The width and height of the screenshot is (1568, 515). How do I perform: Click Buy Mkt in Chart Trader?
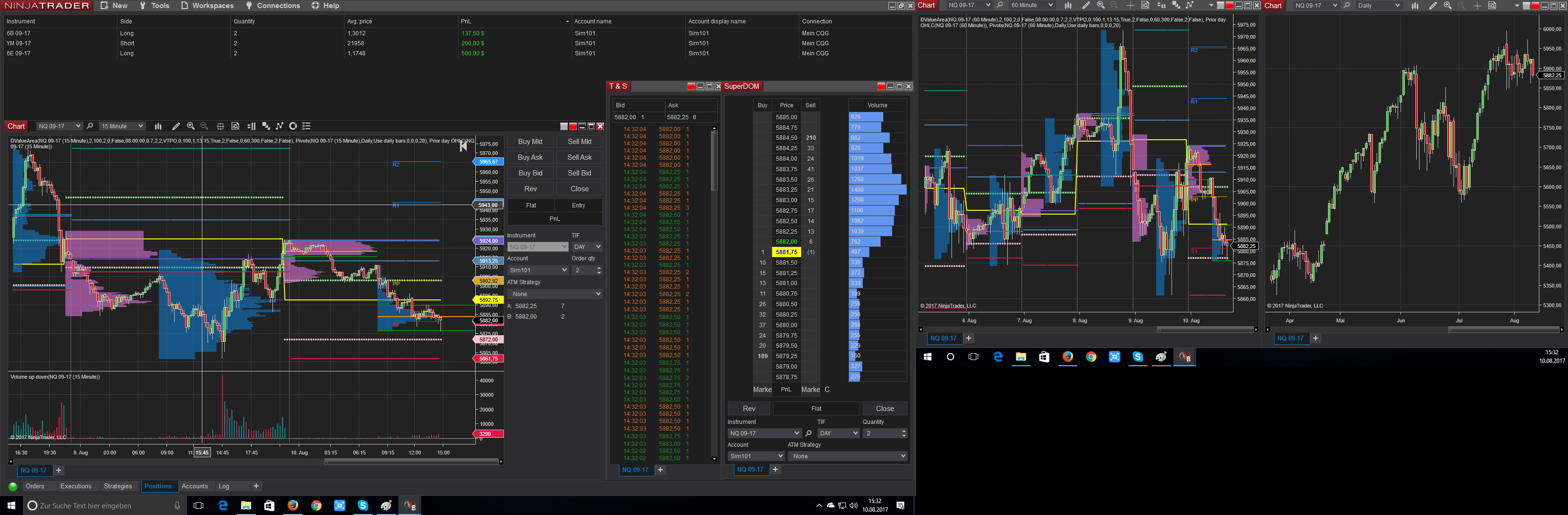pos(530,142)
